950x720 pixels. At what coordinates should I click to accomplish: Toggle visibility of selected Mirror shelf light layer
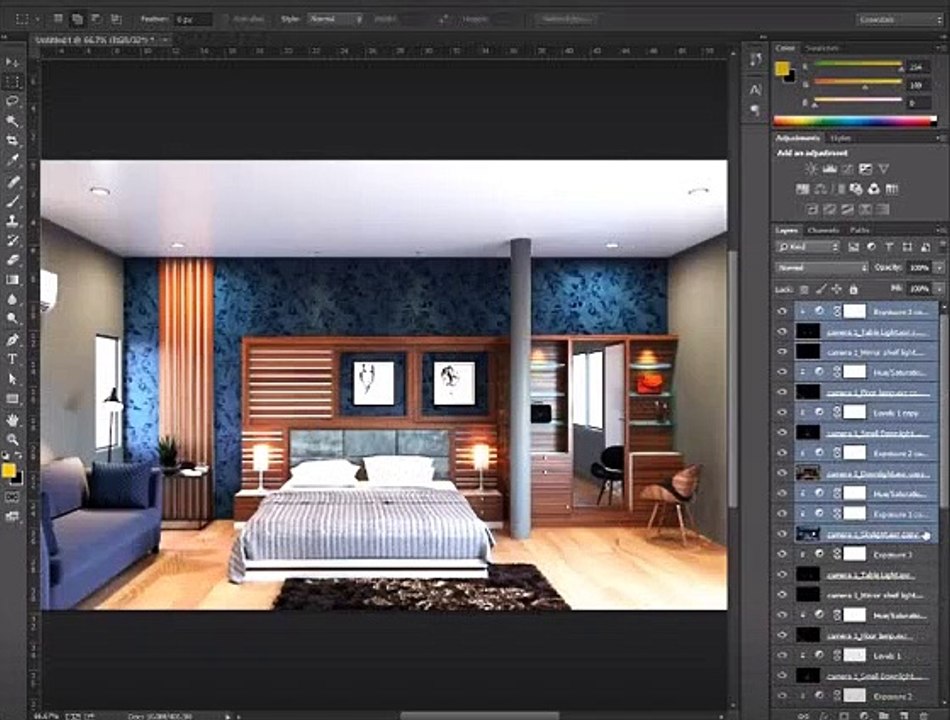782,352
